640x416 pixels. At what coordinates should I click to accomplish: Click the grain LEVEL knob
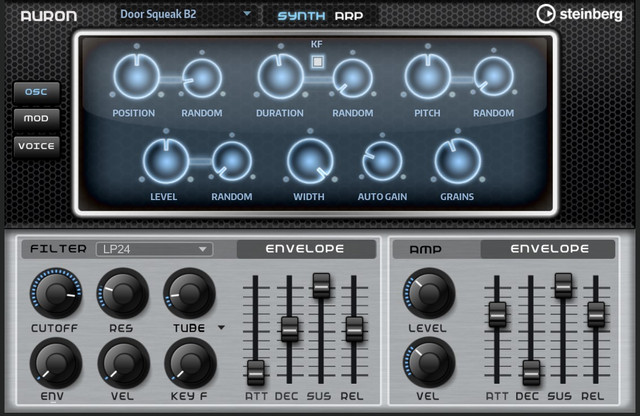166,161
